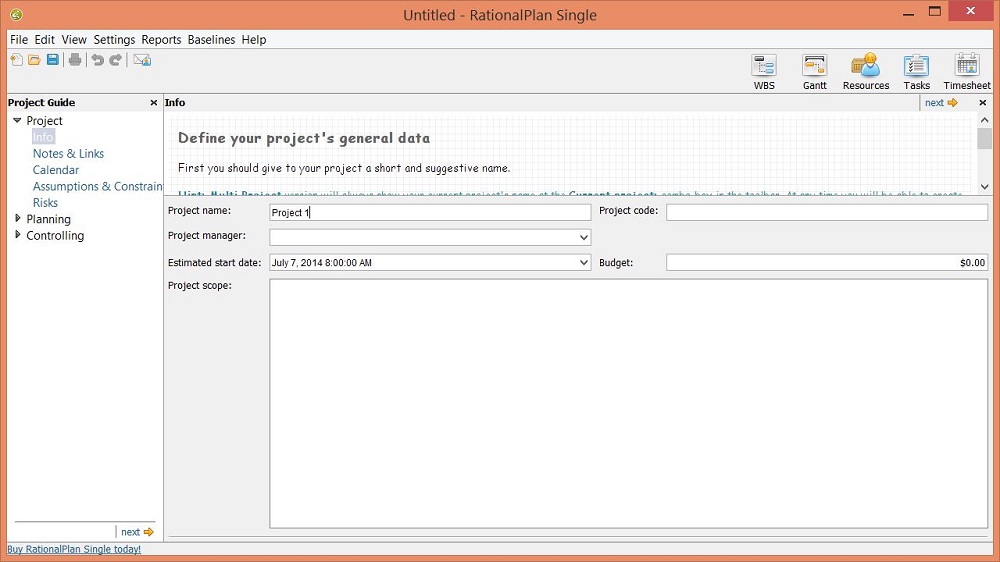Redo action arrow icon
The width and height of the screenshot is (1000, 562).
tap(115, 60)
